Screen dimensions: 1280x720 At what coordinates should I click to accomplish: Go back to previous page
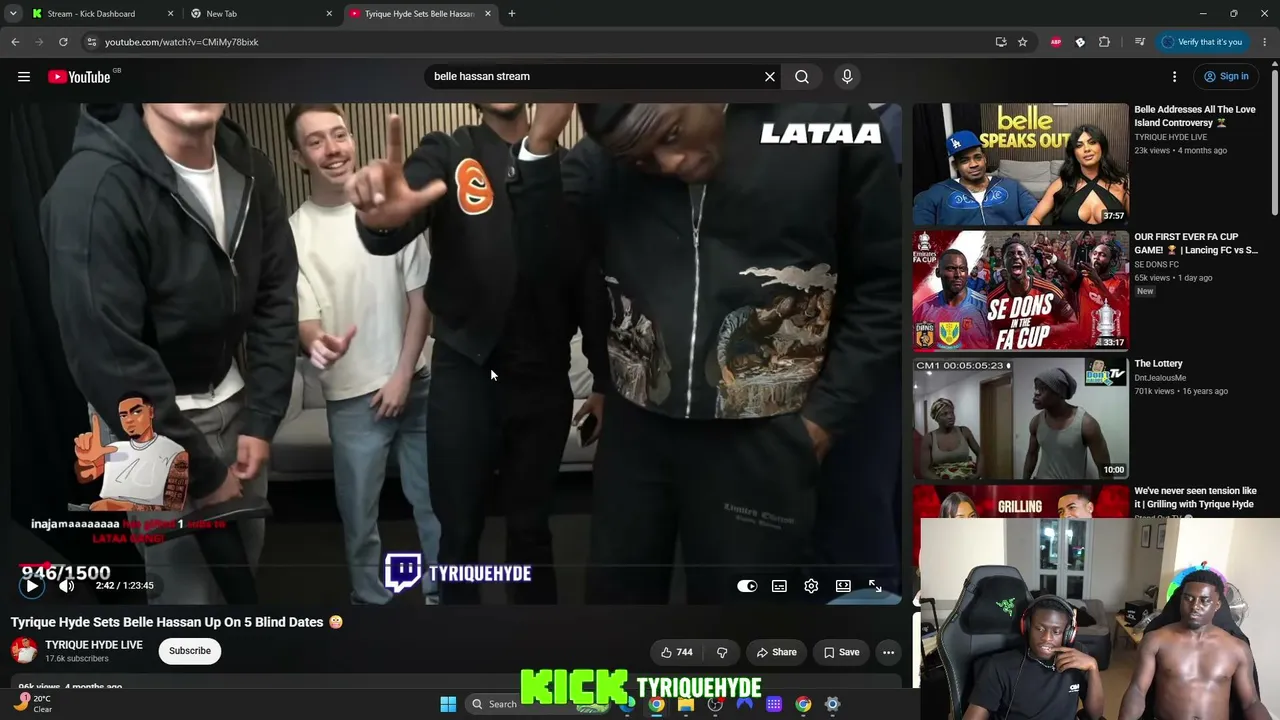(15, 42)
